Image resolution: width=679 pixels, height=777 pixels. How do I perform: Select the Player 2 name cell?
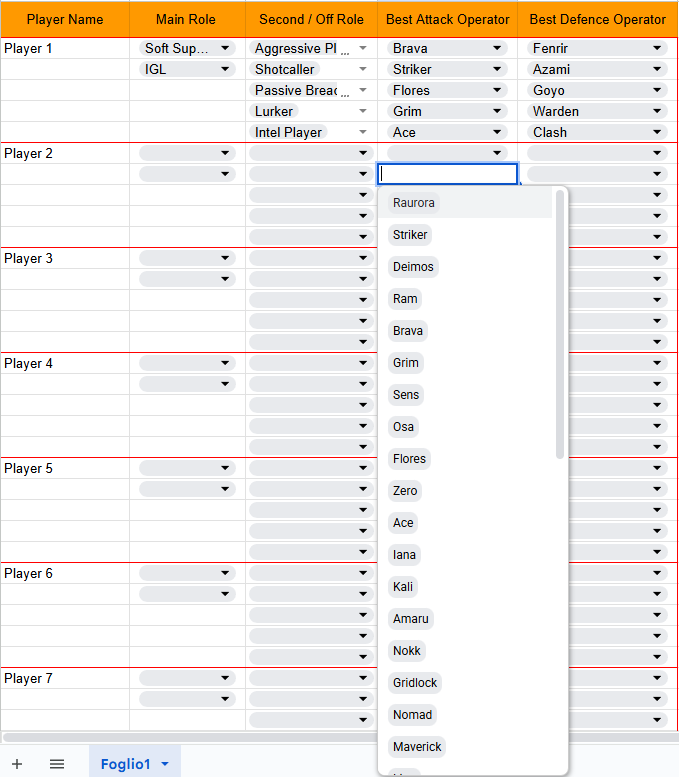tap(65, 153)
